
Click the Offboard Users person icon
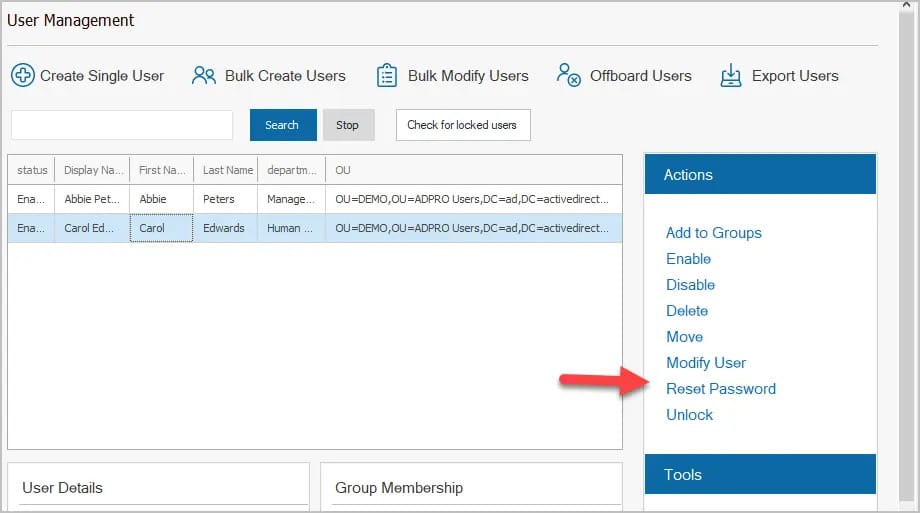(569, 75)
